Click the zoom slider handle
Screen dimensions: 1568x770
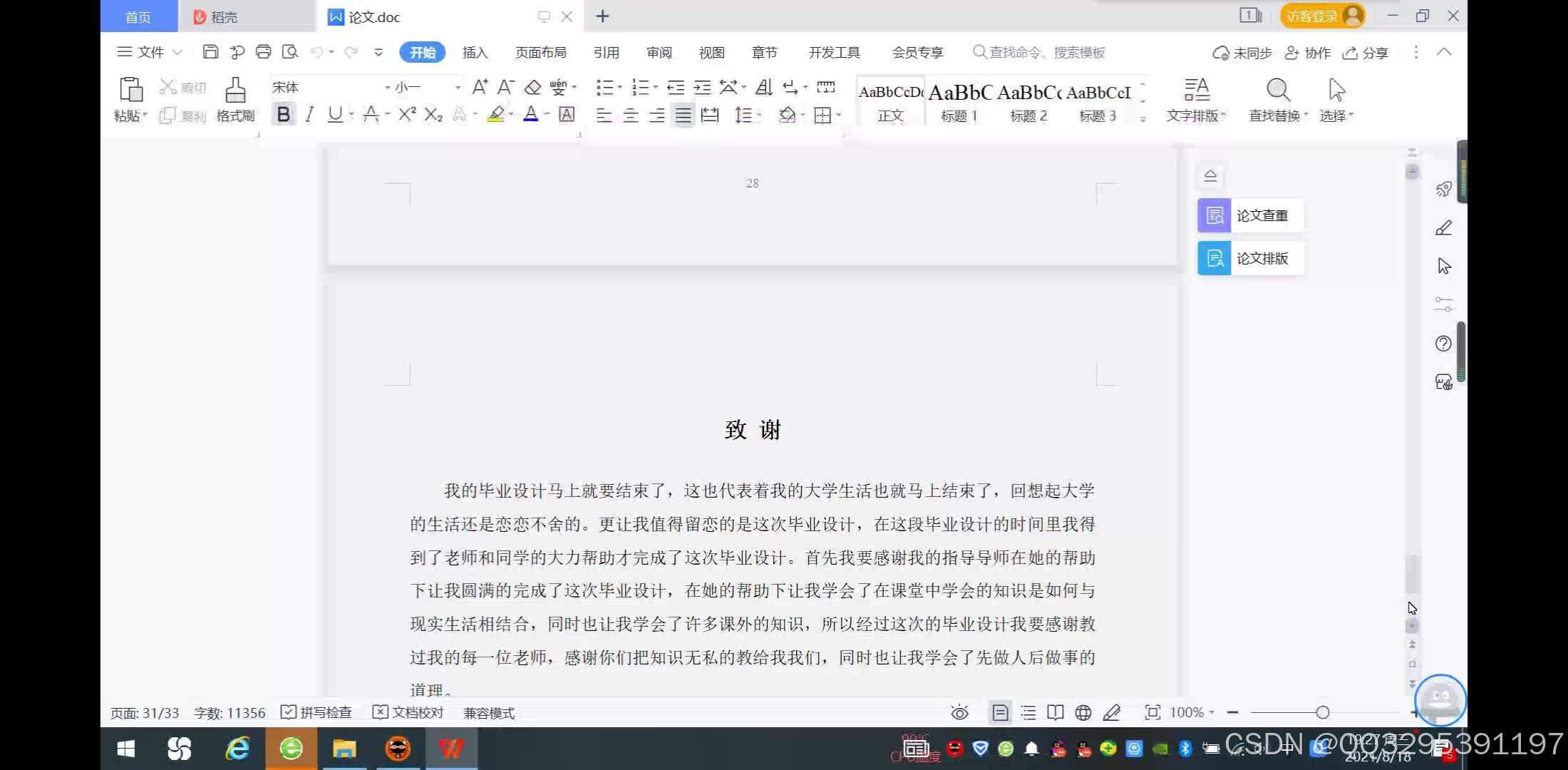(1323, 712)
